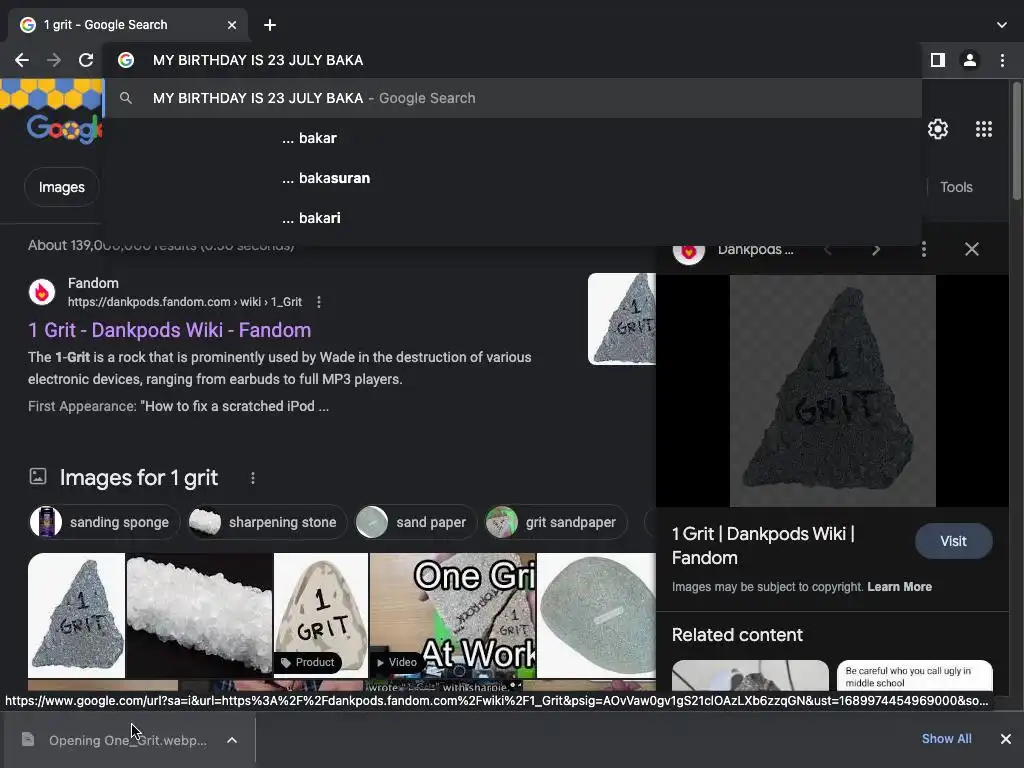
Task: Open the 'Be careful who you call ugly' related card
Action: [914, 675]
